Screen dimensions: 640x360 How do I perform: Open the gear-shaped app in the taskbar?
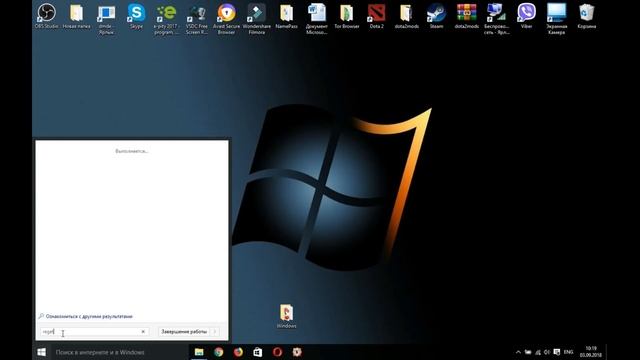[x=297, y=352]
